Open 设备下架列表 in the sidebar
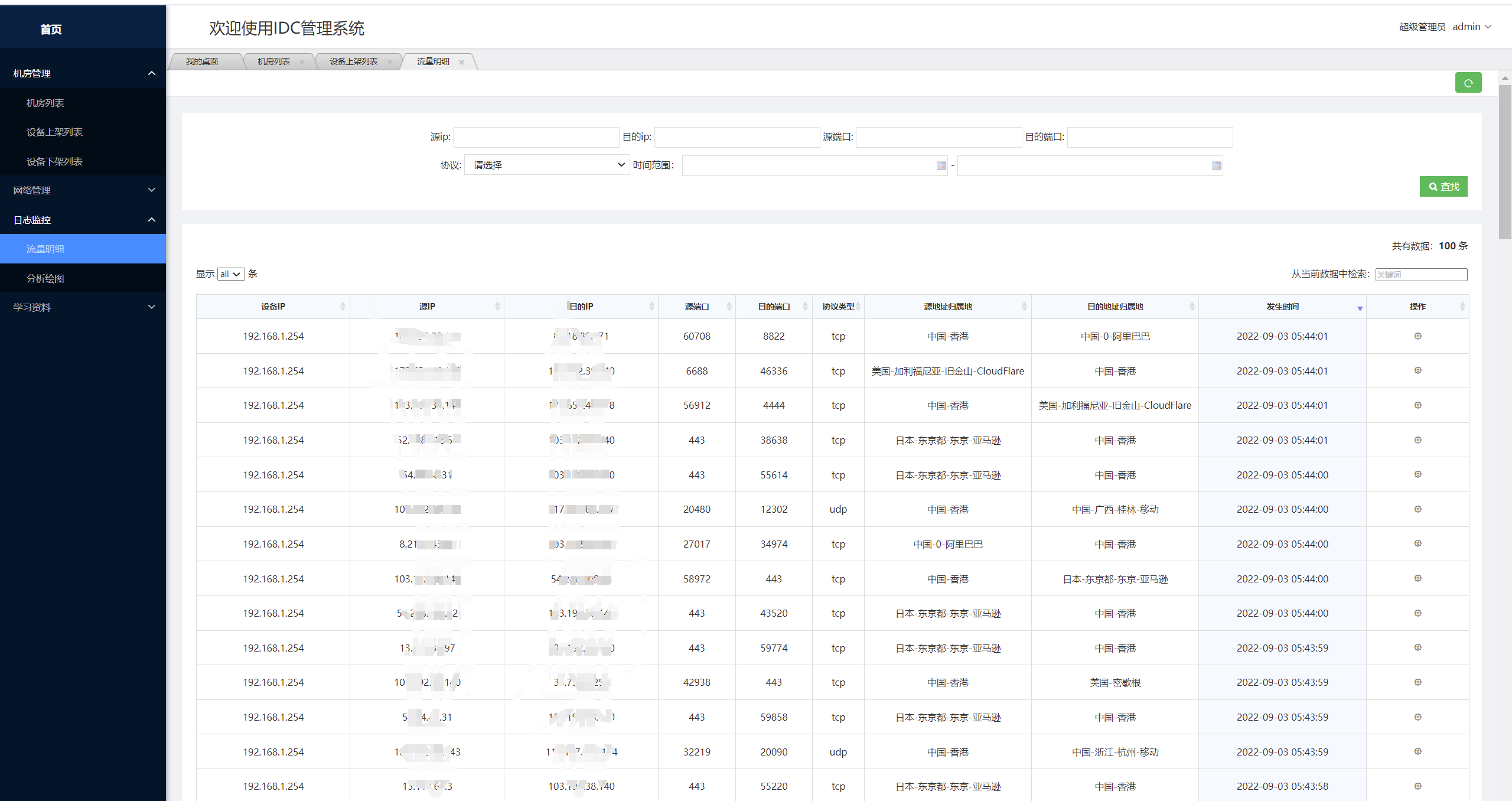1512x801 pixels. pos(83,161)
